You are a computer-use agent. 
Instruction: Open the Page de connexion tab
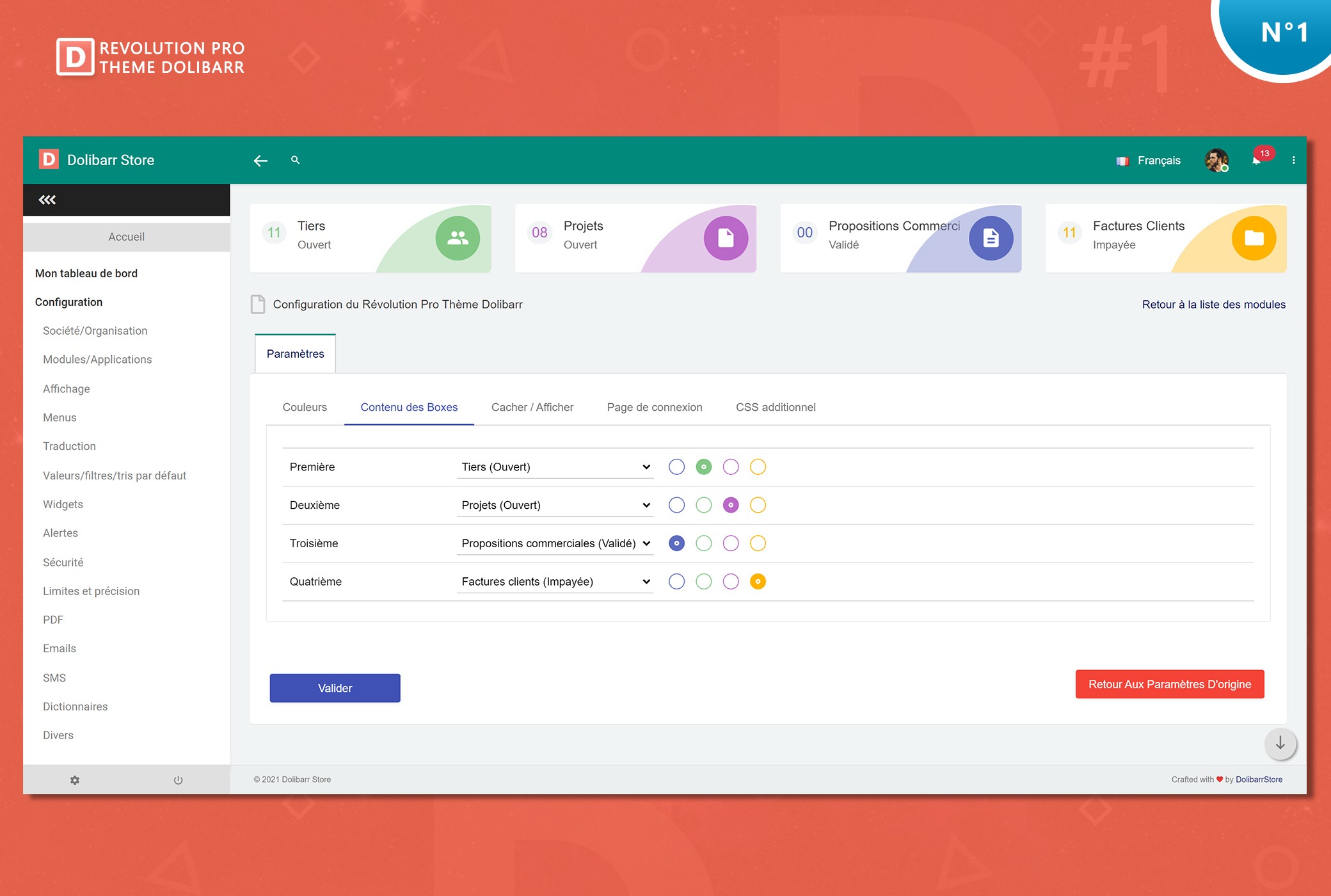click(654, 407)
